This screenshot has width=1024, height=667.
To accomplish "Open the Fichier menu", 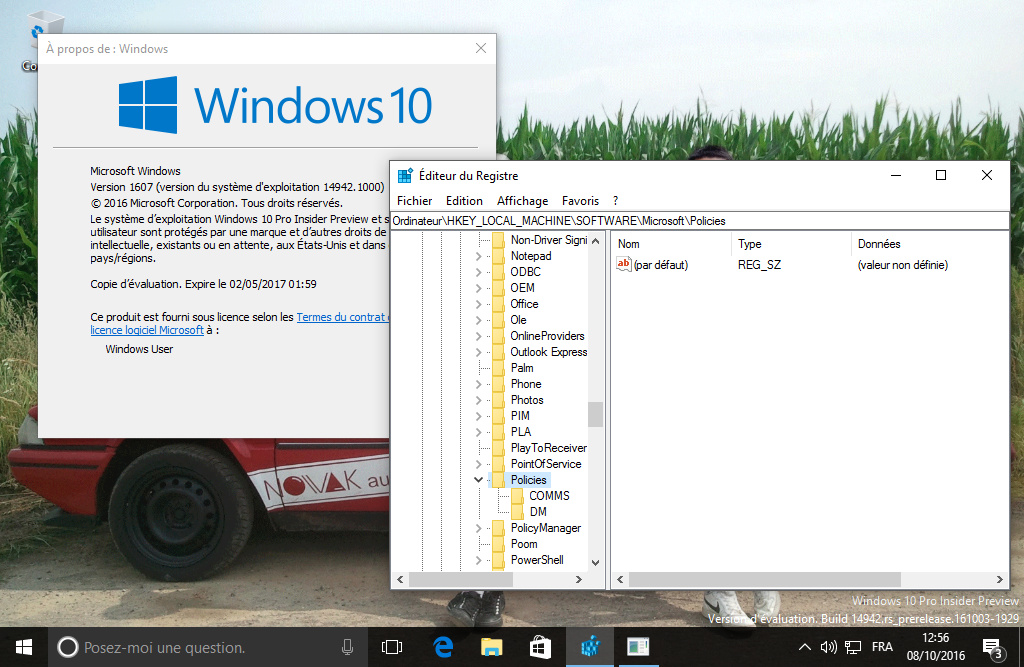I will [x=415, y=201].
